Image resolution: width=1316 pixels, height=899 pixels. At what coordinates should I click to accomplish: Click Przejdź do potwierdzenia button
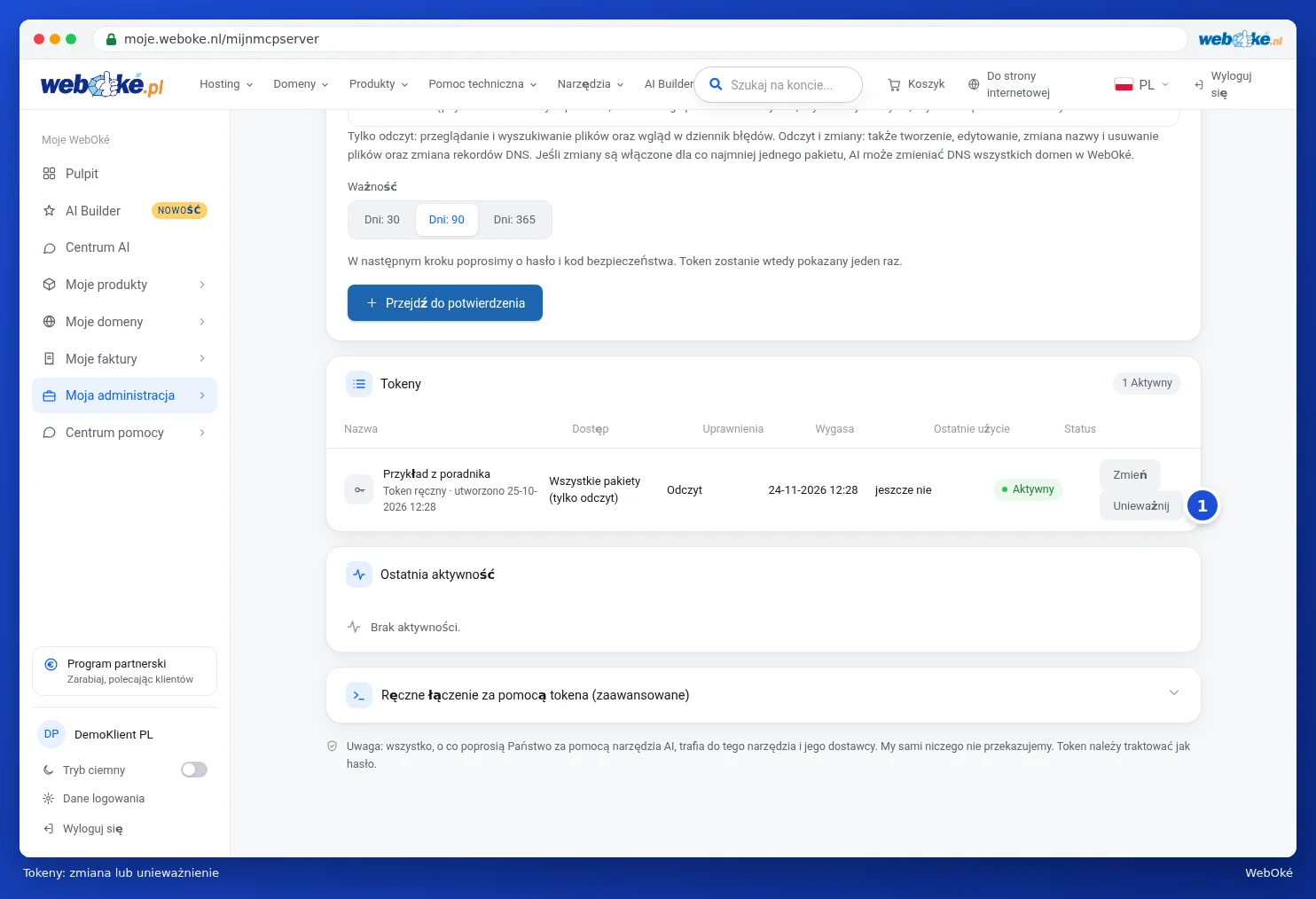[445, 303]
